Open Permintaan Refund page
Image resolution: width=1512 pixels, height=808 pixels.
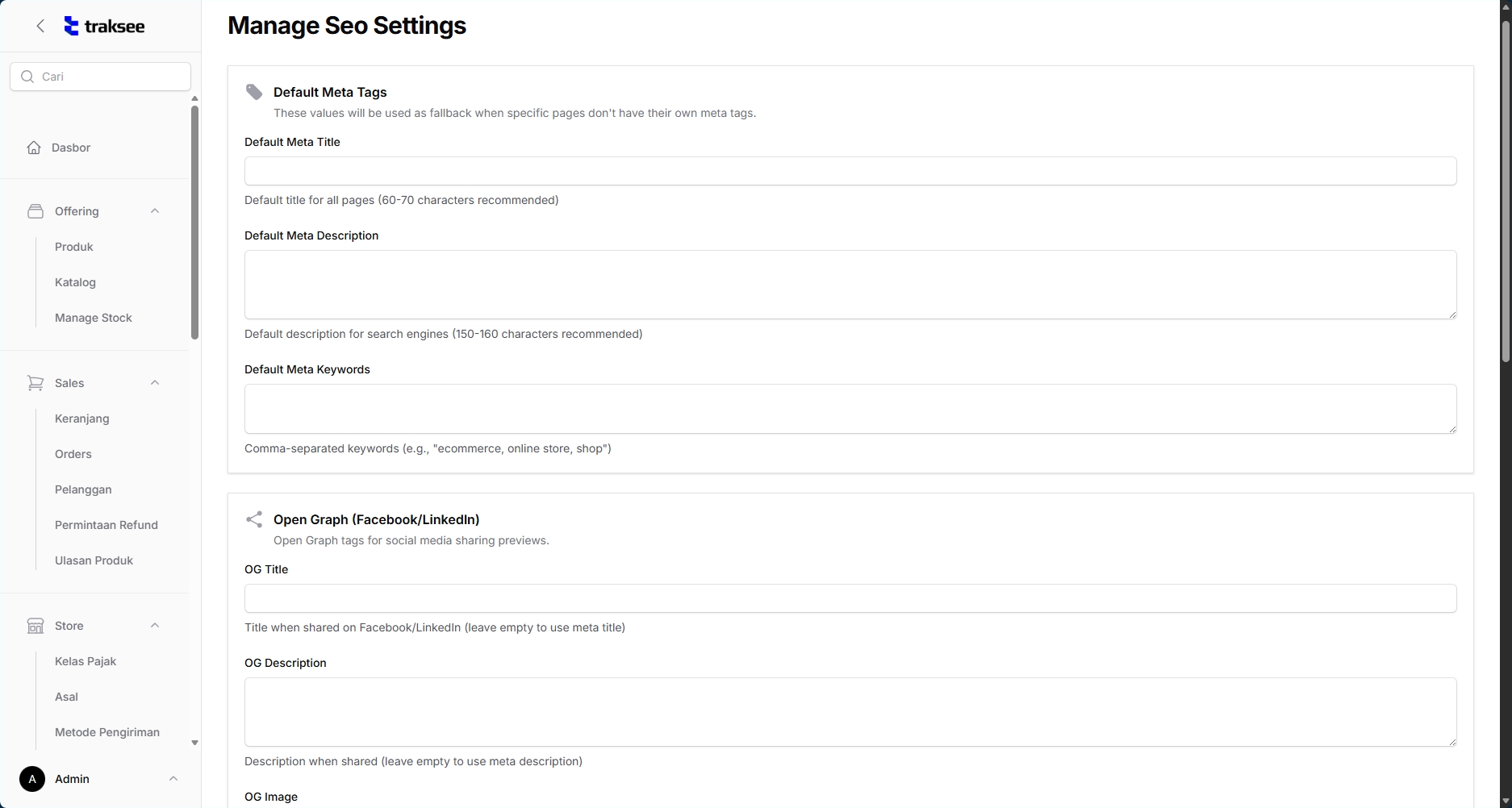click(107, 525)
